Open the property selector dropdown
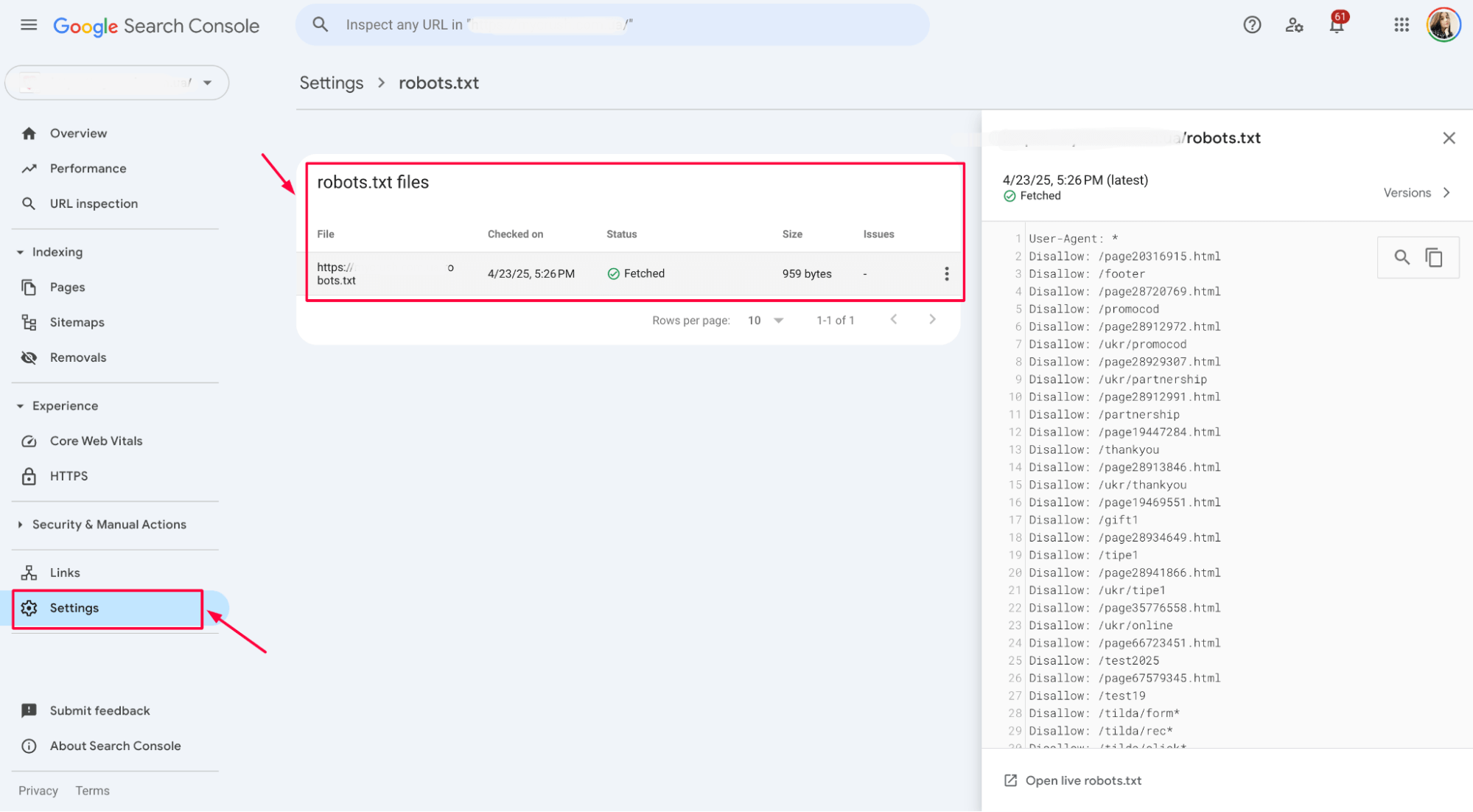Image resolution: width=1473 pixels, height=812 pixels. 117,83
